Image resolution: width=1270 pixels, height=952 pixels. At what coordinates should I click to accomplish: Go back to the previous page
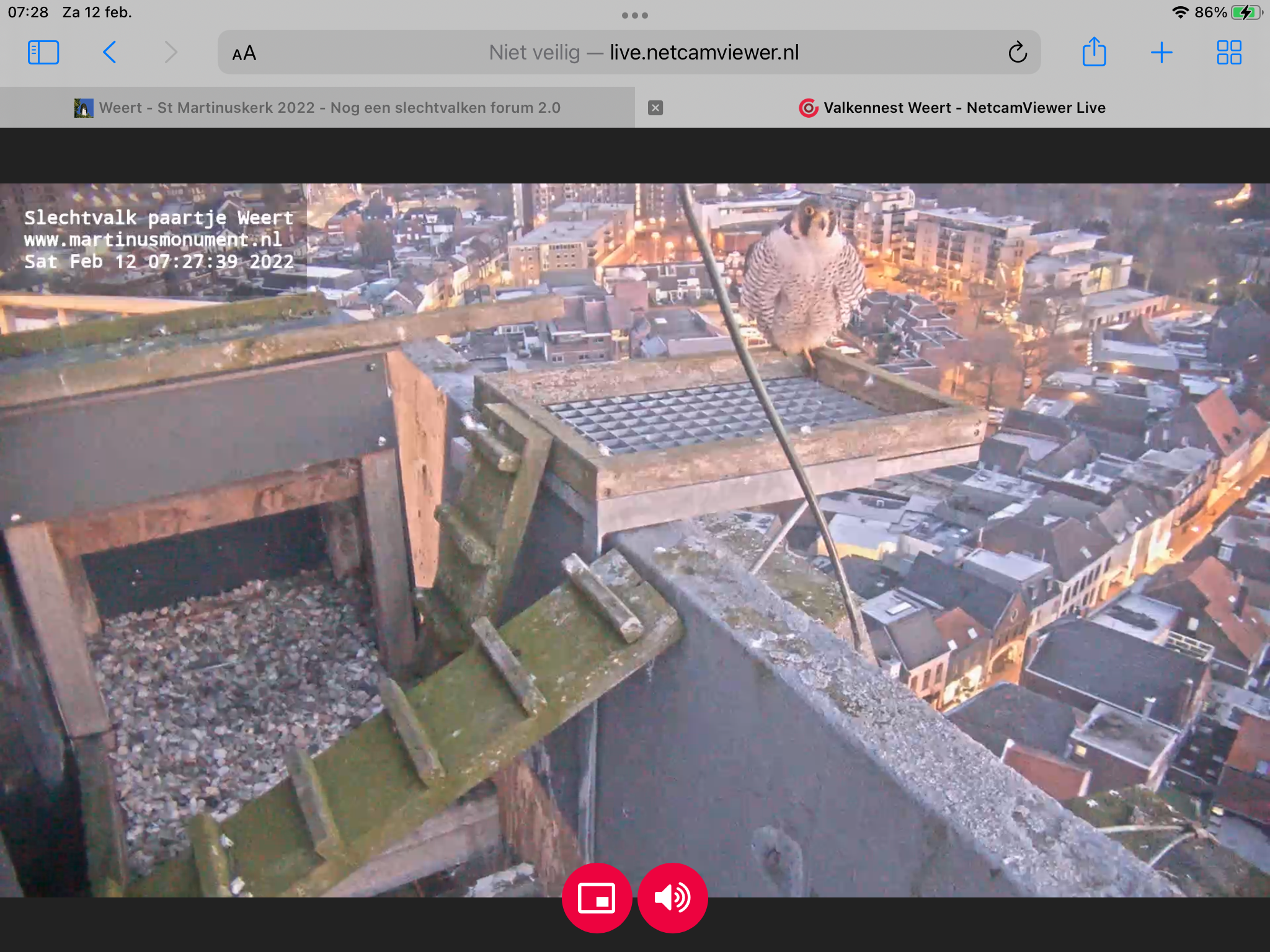pos(110,53)
